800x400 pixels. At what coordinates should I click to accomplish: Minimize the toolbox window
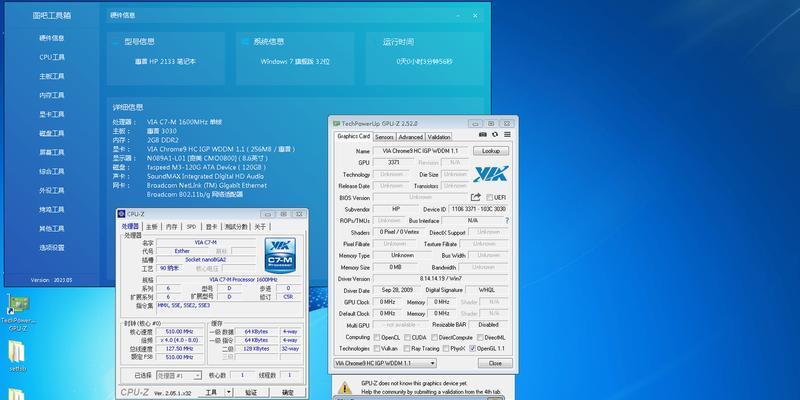[460, 16]
